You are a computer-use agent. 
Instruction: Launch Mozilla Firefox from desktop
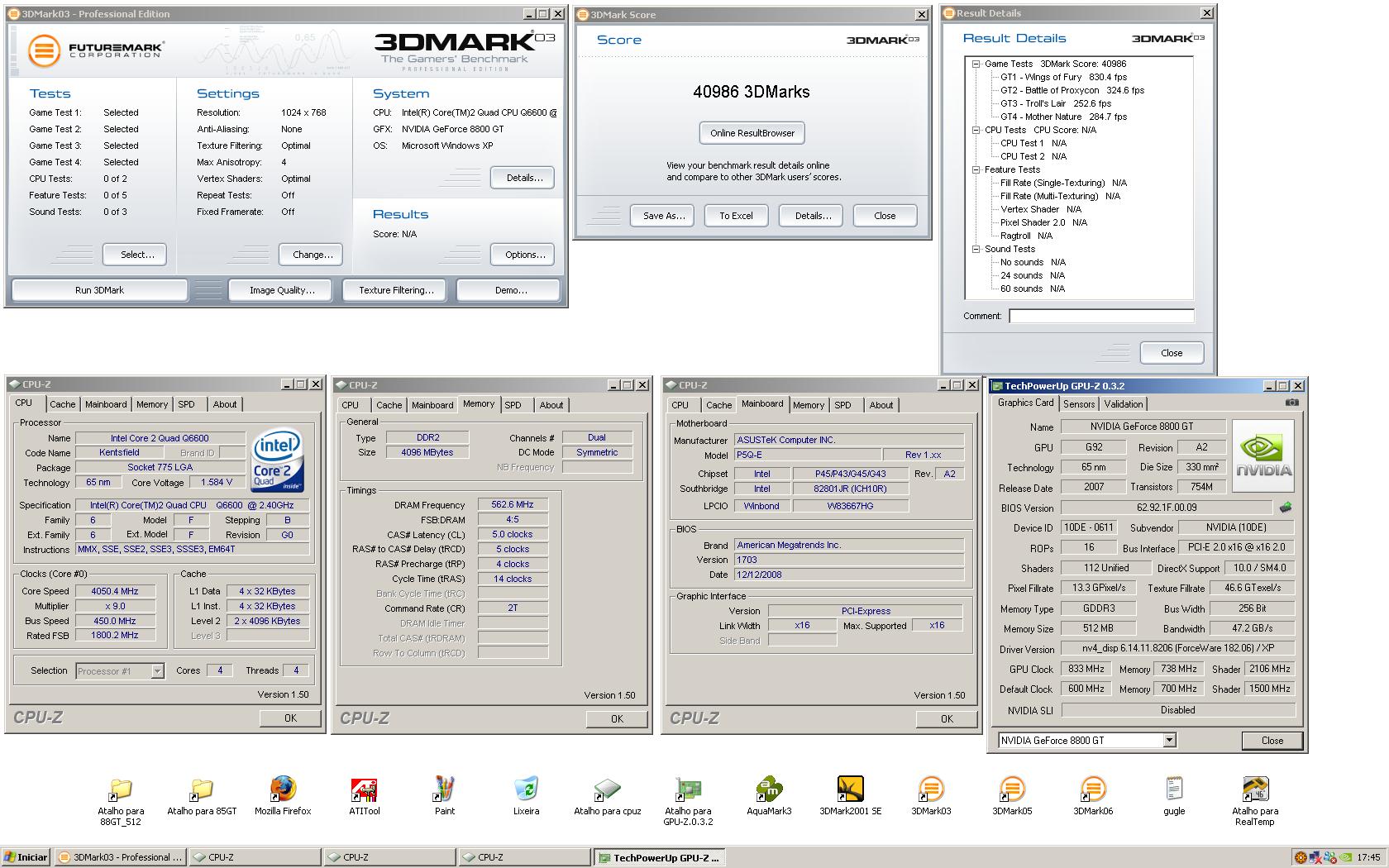(283, 796)
